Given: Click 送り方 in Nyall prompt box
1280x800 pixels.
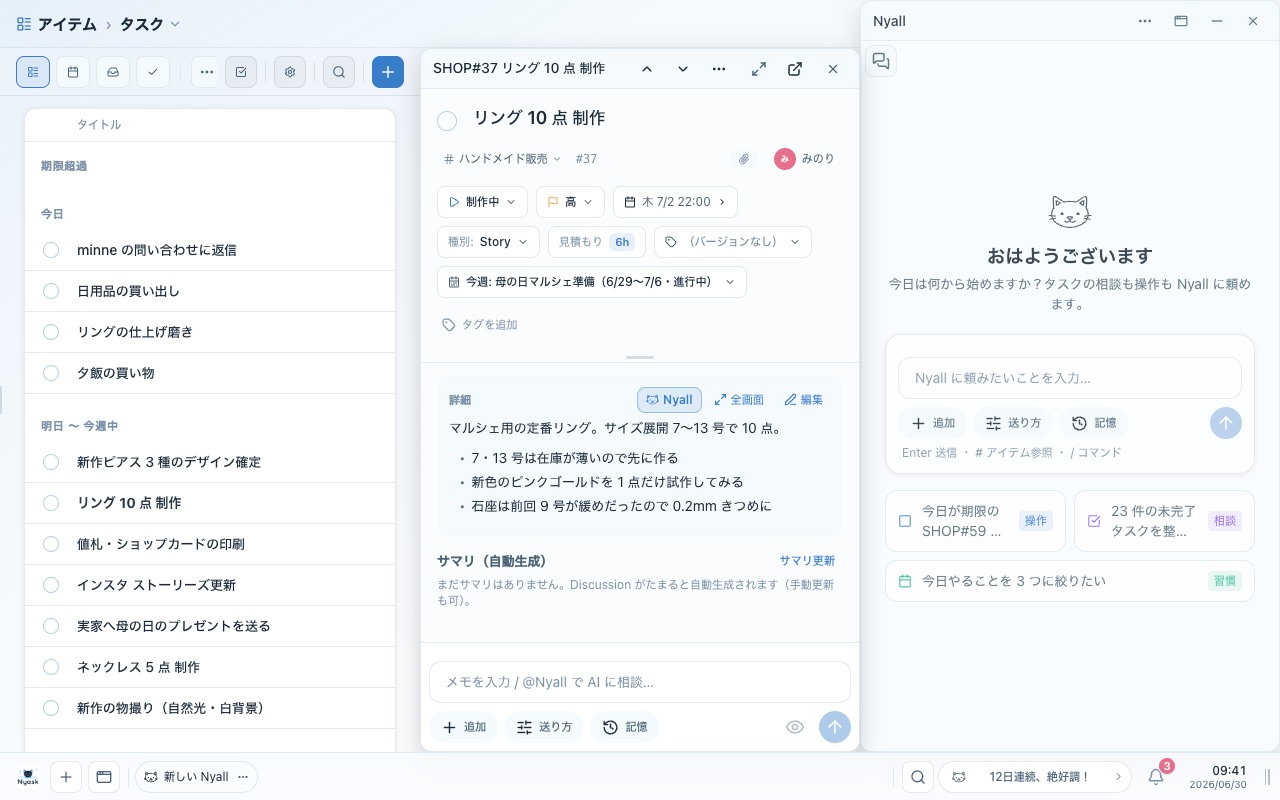Looking at the screenshot, I should point(1013,423).
